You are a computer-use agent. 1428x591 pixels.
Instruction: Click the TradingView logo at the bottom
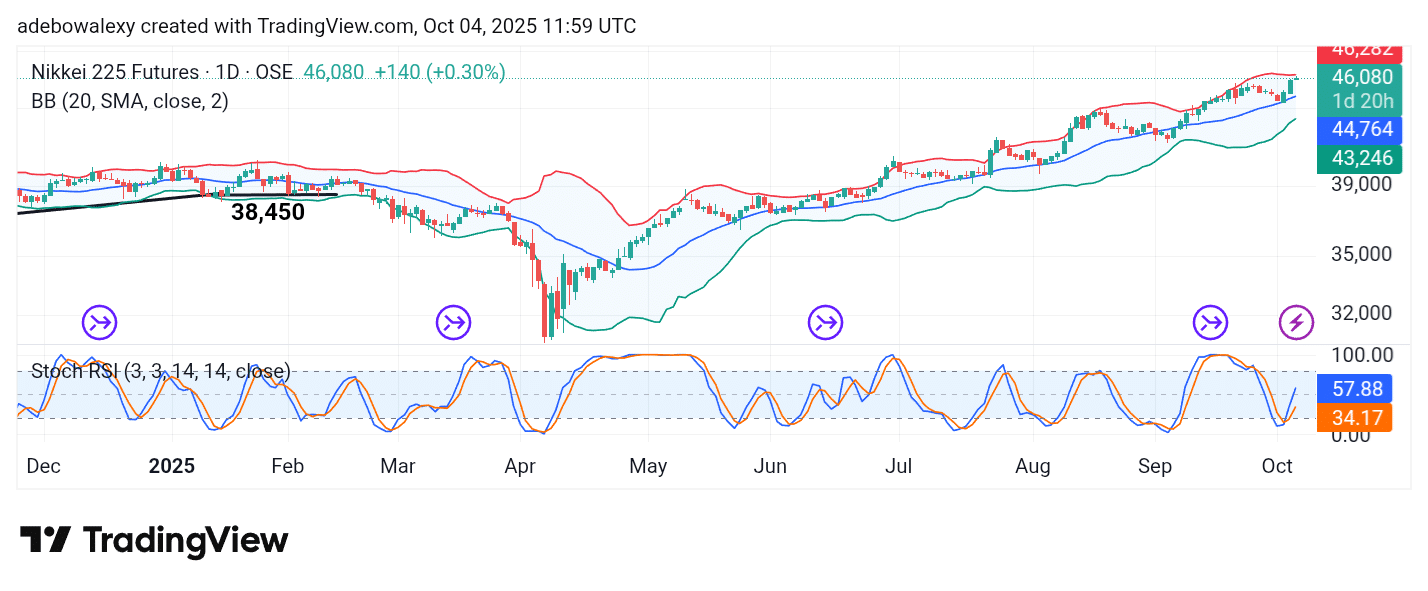(154, 541)
